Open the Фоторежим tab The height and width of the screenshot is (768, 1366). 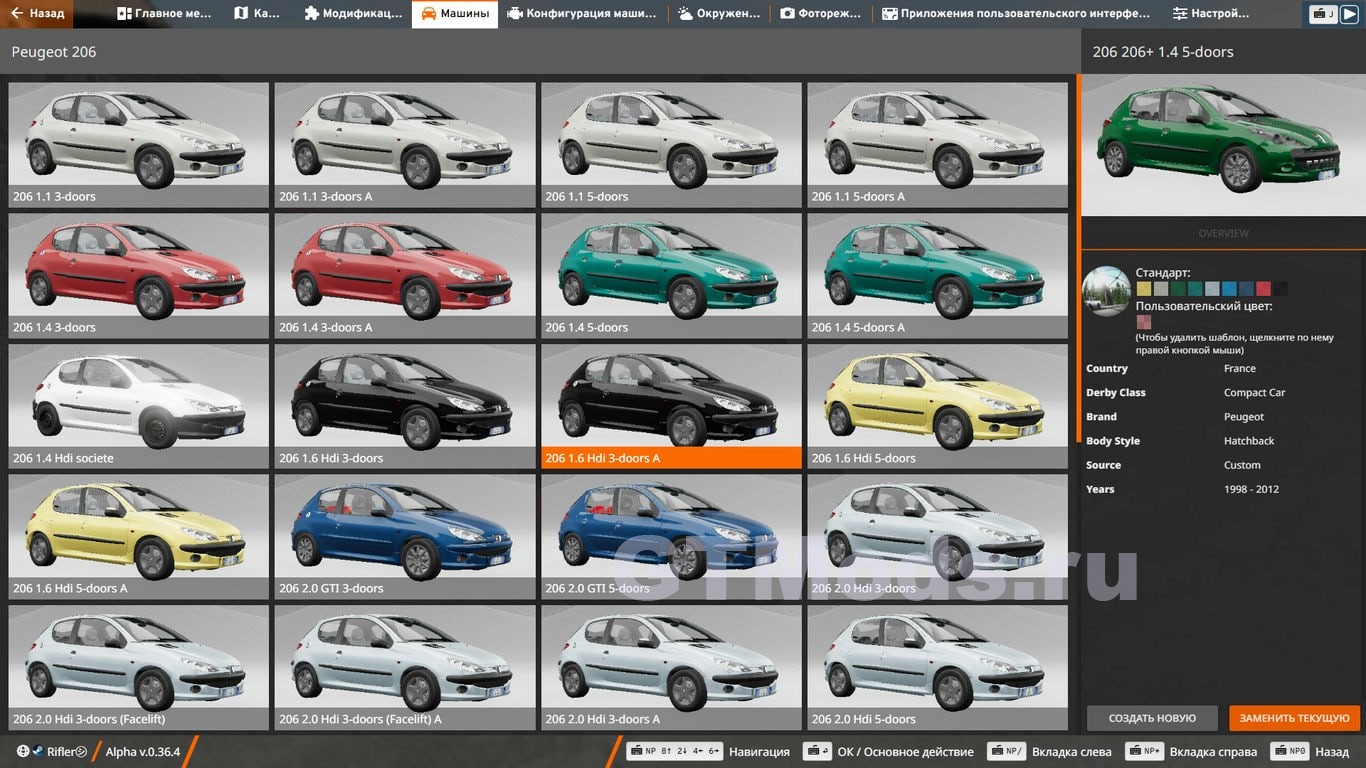[x=821, y=14]
